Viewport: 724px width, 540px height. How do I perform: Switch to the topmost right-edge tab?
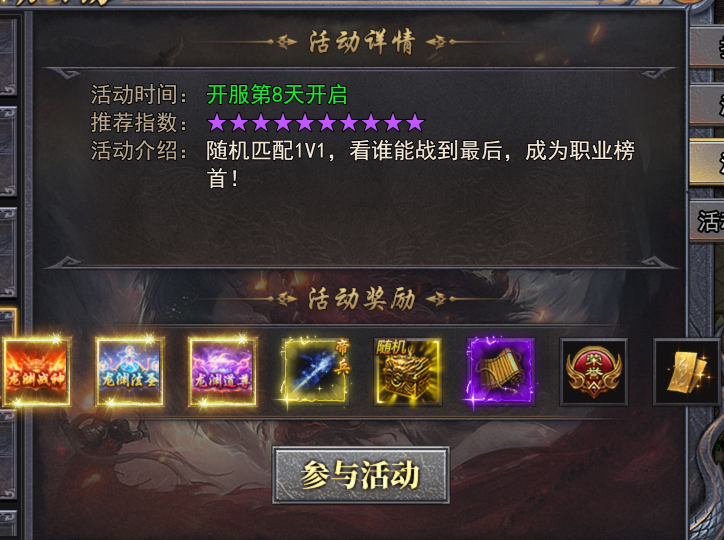707,46
